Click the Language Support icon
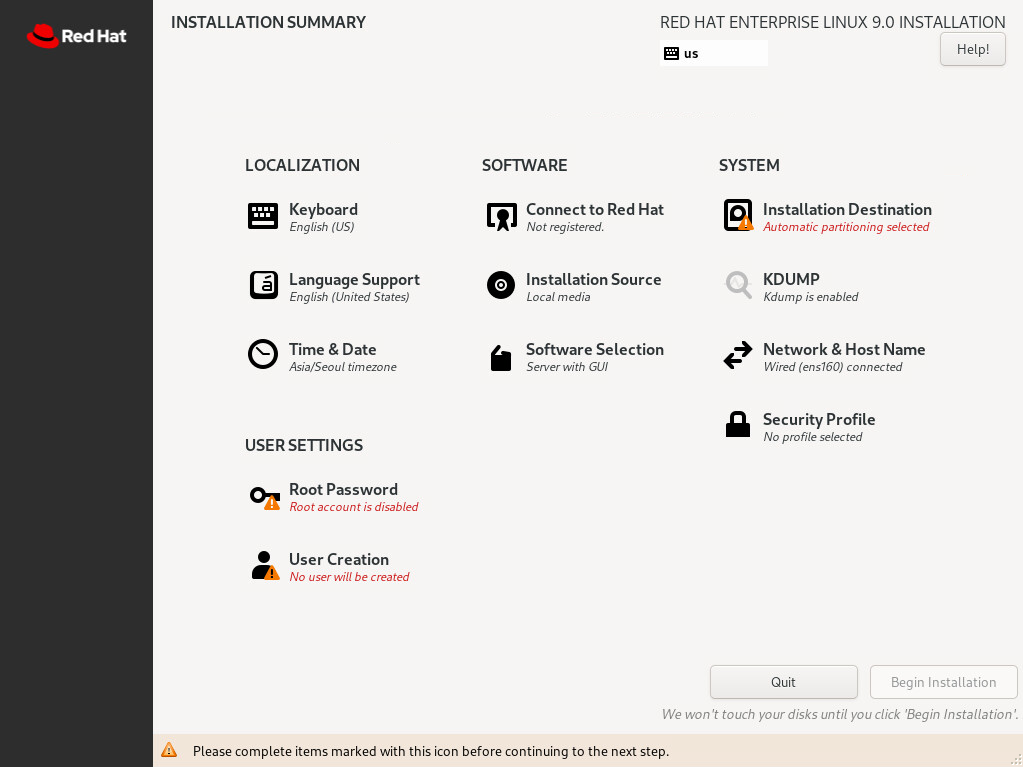The image size is (1023, 767). pyautogui.click(x=264, y=286)
